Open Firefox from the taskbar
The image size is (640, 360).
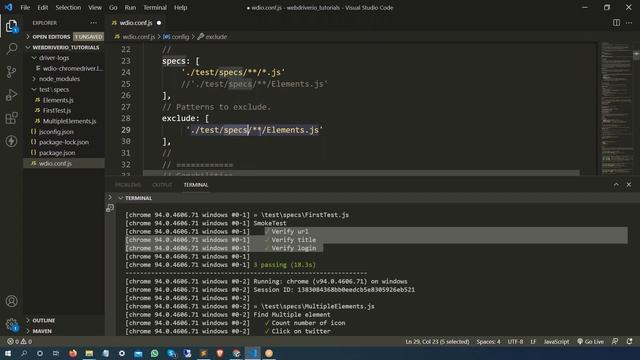click(x=73, y=353)
